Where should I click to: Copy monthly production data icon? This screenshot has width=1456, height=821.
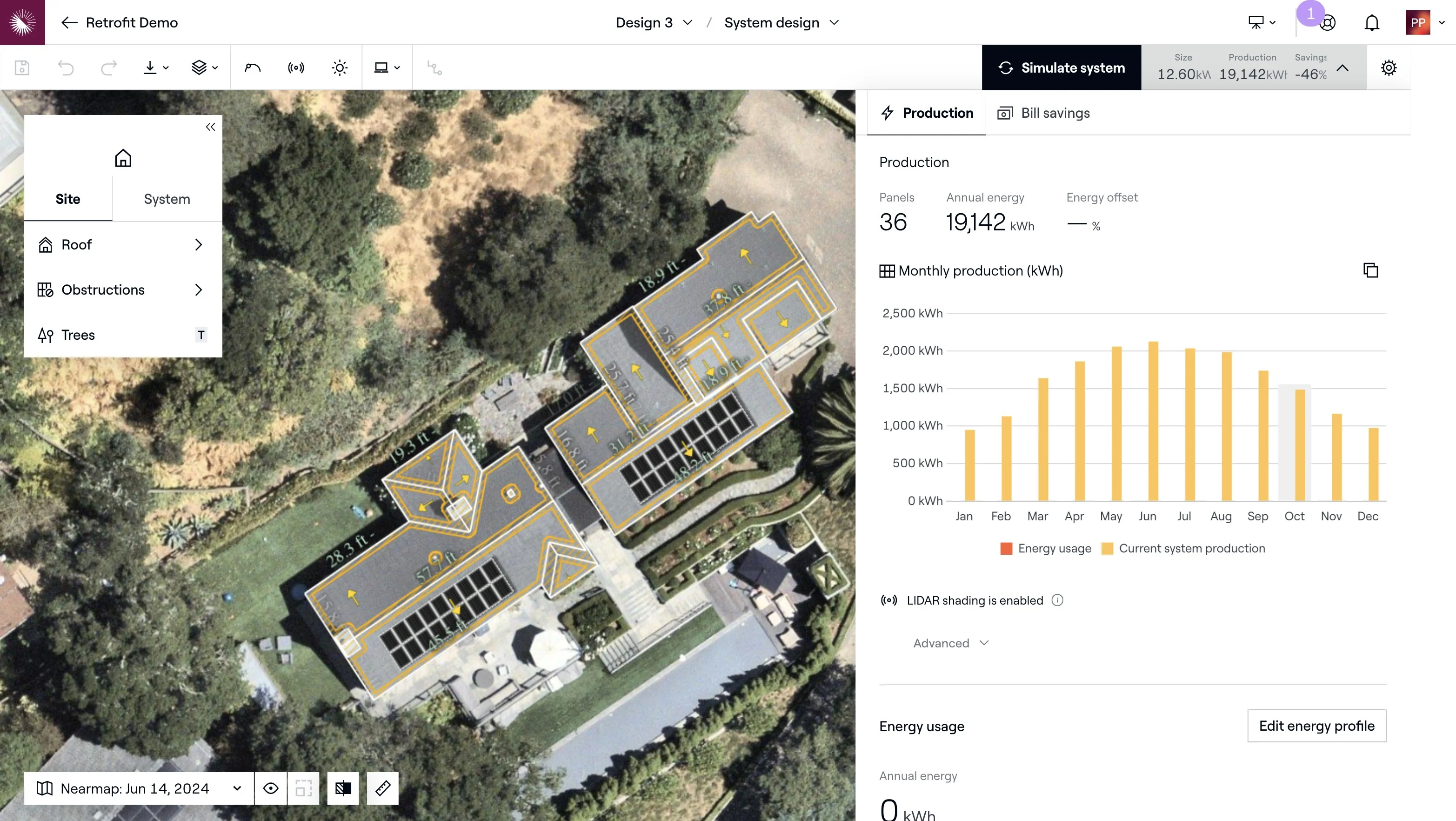1371,270
